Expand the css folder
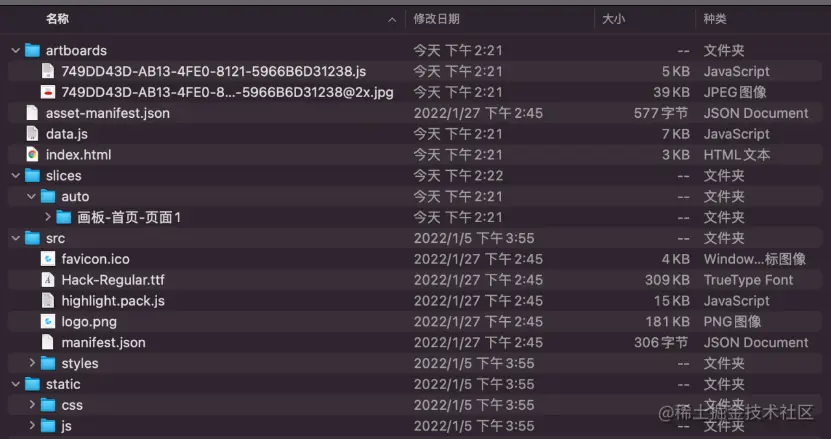This screenshot has height=439, width=831. point(32,405)
